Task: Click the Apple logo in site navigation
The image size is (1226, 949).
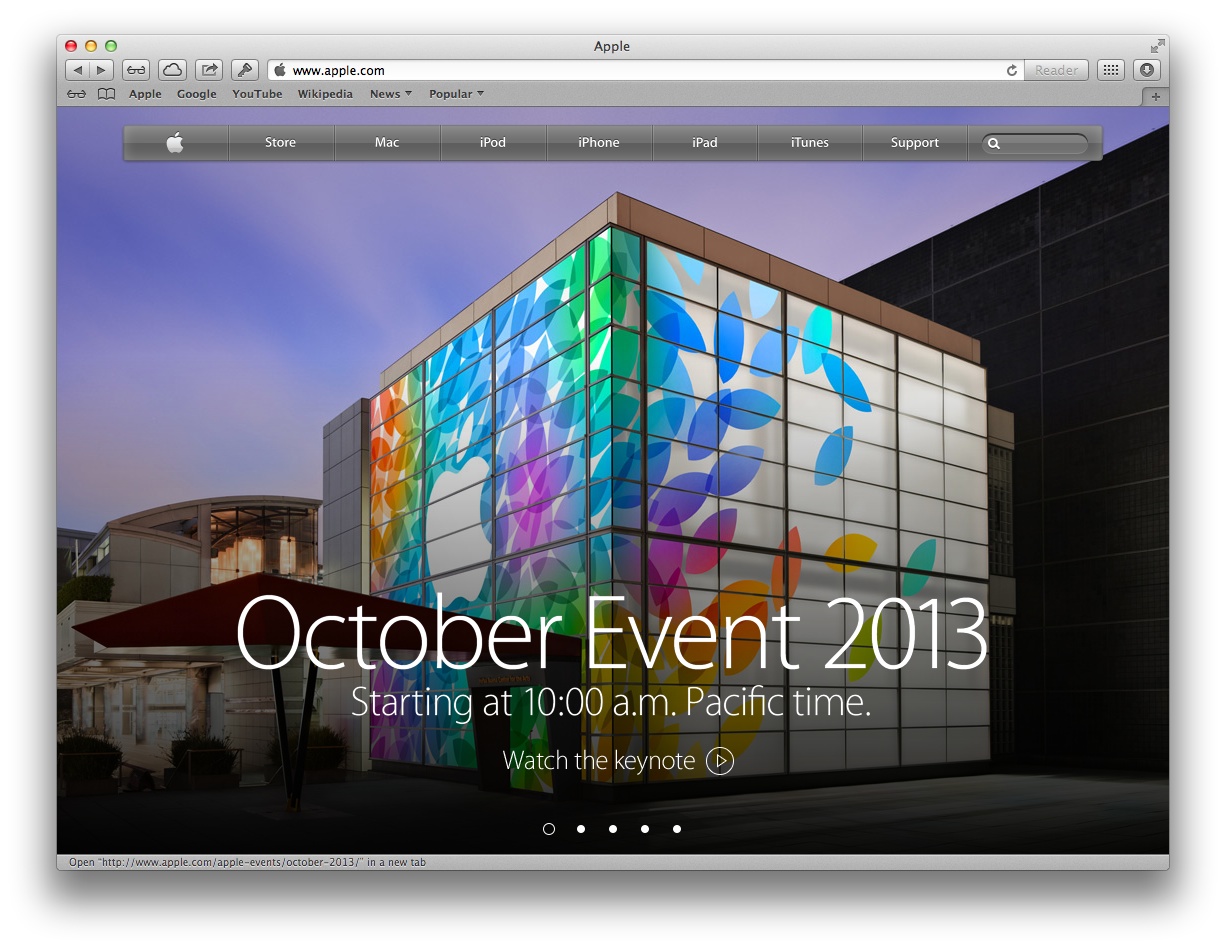Action: 176,143
